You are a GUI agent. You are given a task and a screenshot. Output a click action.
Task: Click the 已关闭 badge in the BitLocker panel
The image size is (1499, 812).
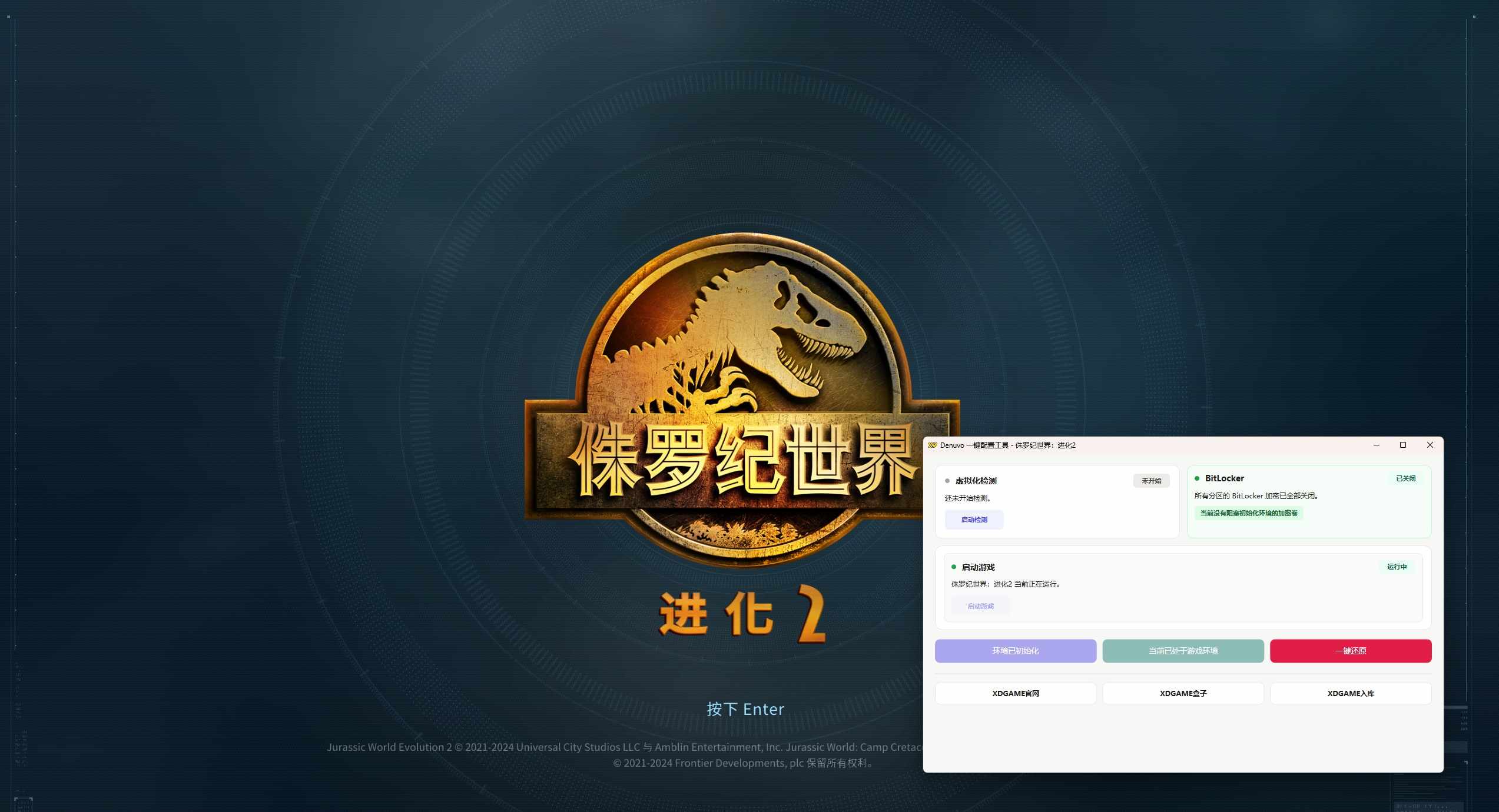(1406, 478)
